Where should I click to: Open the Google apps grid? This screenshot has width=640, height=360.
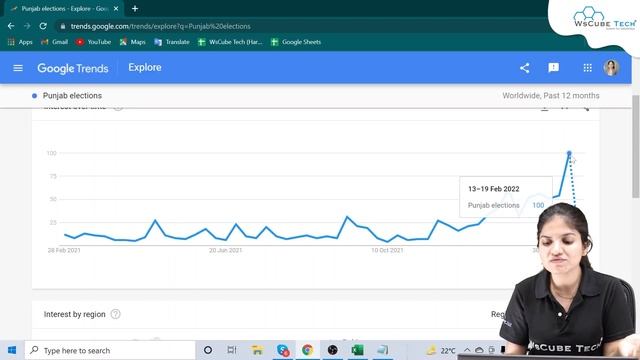[587, 68]
